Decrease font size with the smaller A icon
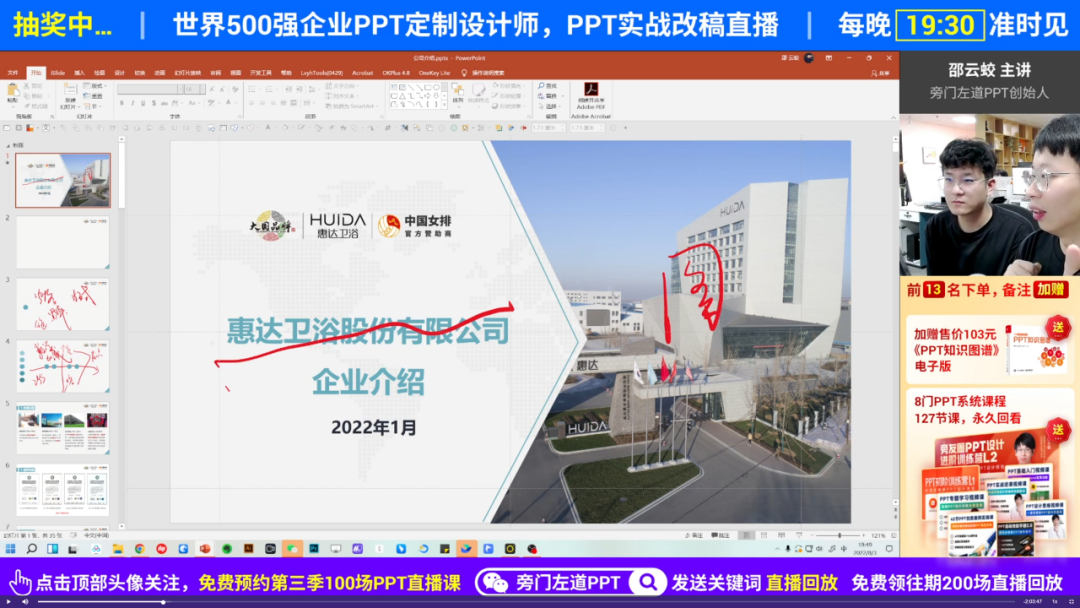Image resolution: width=1080 pixels, height=608 pixels. 222,90
